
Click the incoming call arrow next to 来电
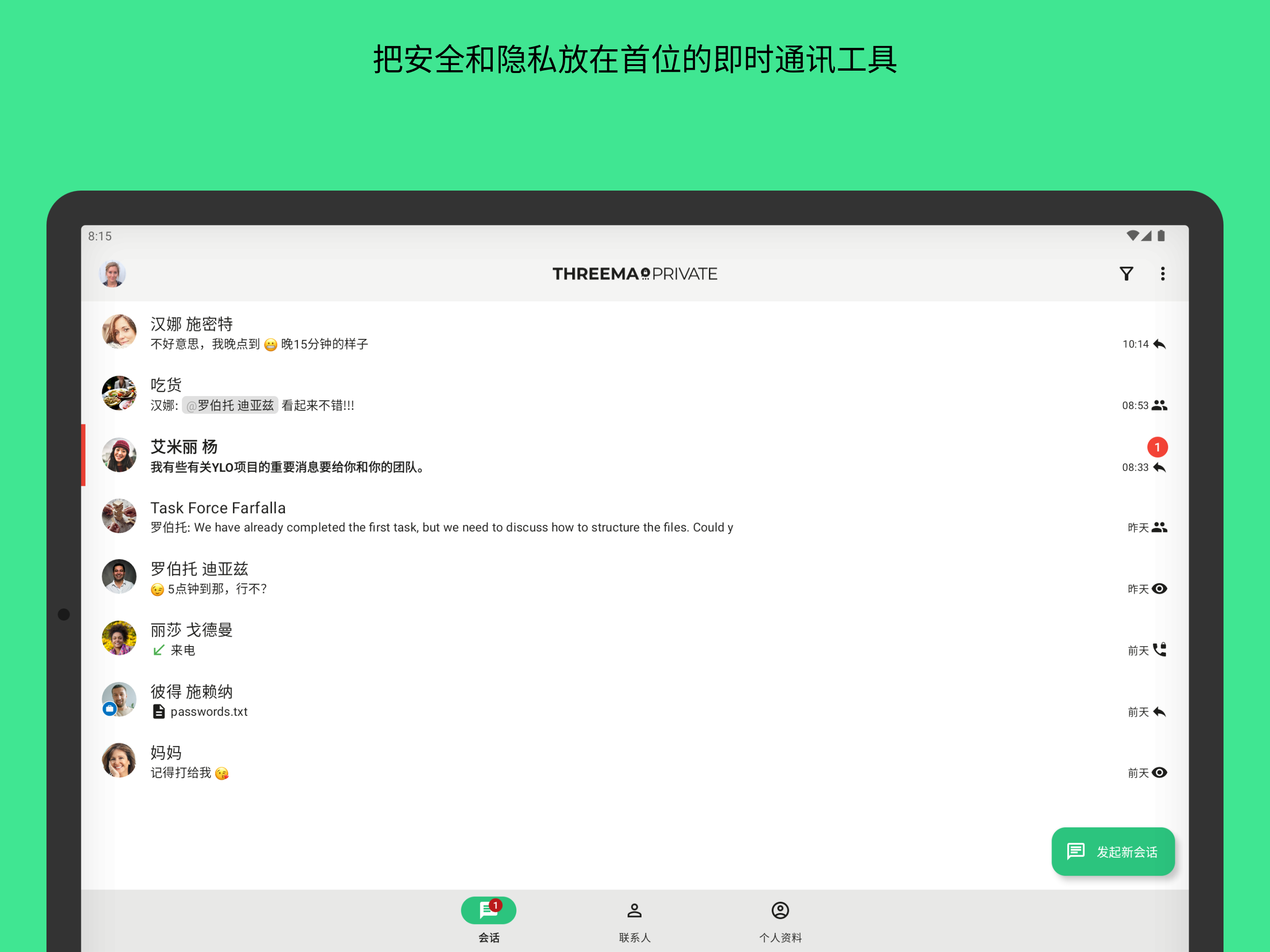click(159, 650)
